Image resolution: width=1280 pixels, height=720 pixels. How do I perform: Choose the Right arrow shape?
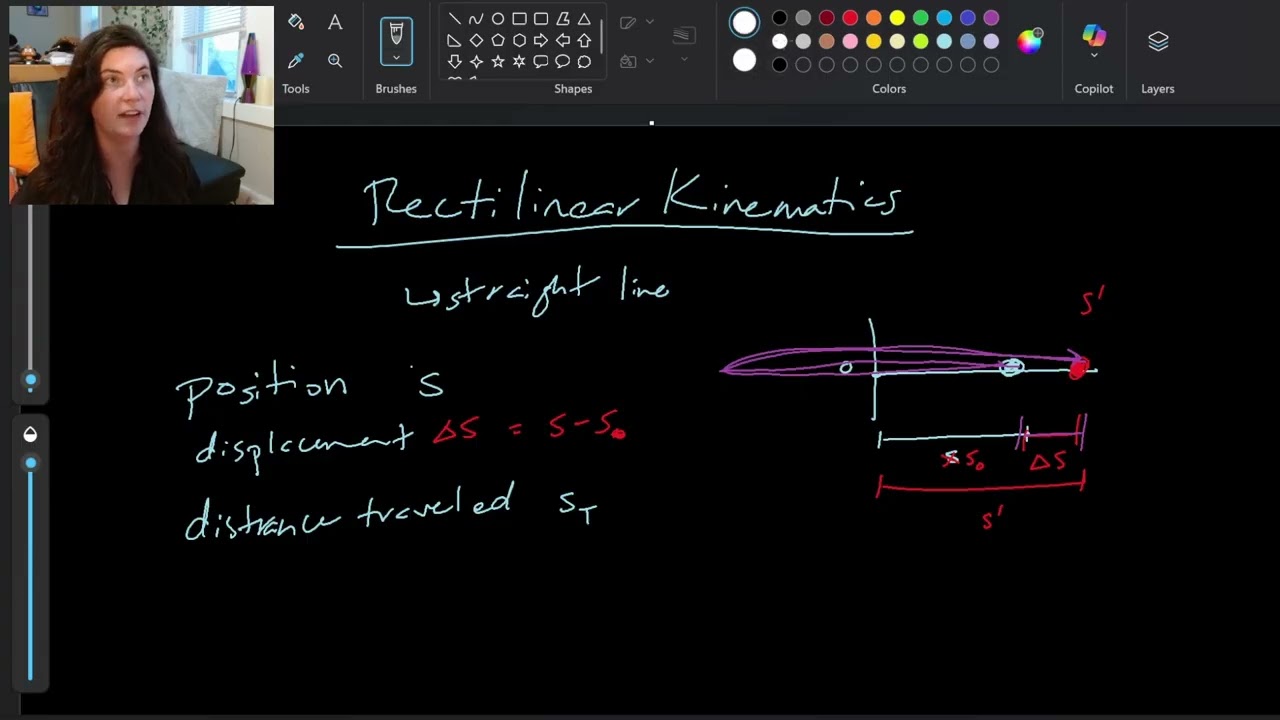coord(541,40)
